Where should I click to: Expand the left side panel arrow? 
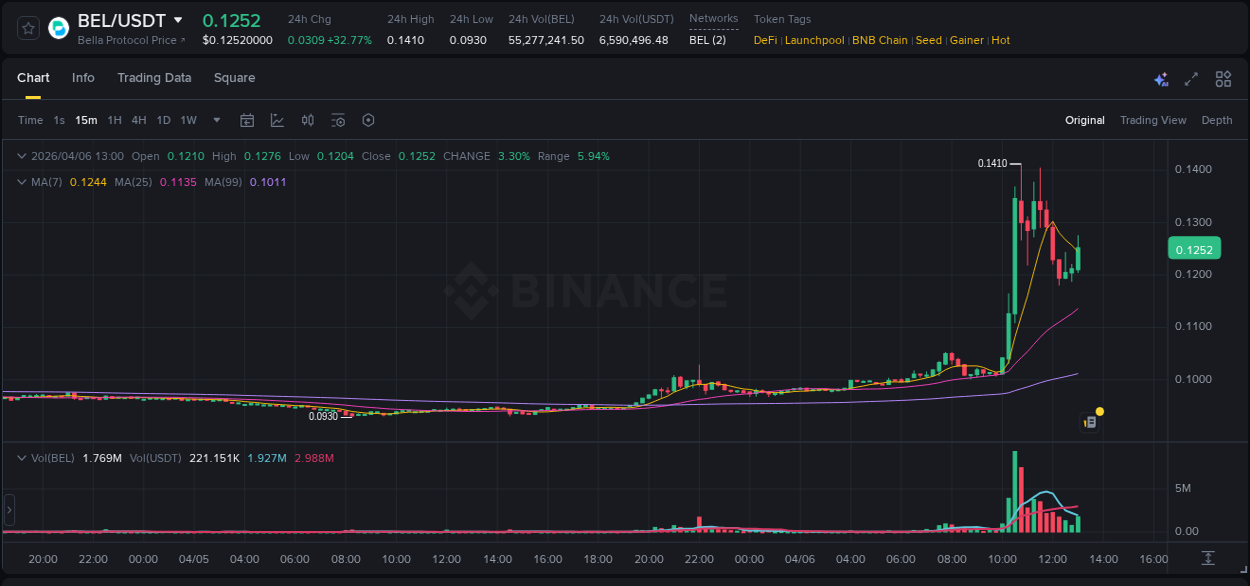(9, 509)
